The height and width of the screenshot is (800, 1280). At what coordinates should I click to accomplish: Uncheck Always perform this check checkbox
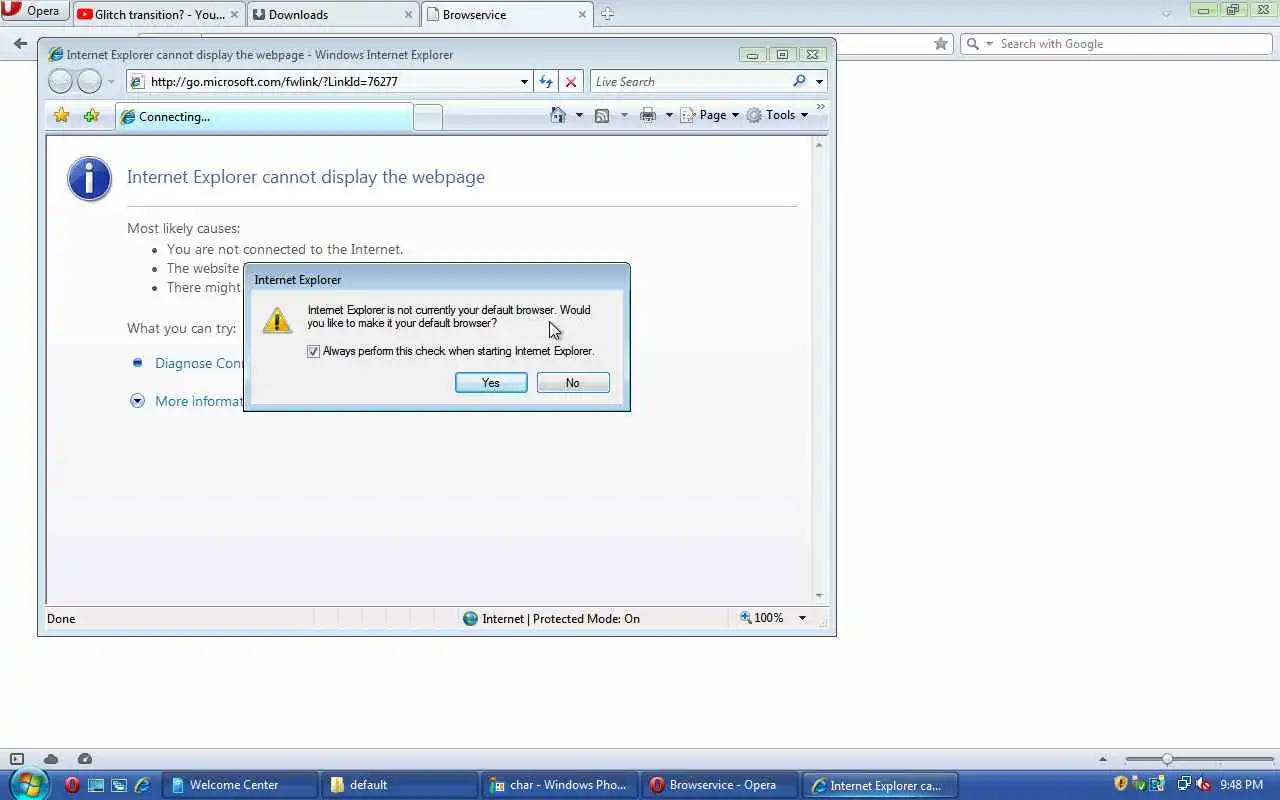[313, 352]
